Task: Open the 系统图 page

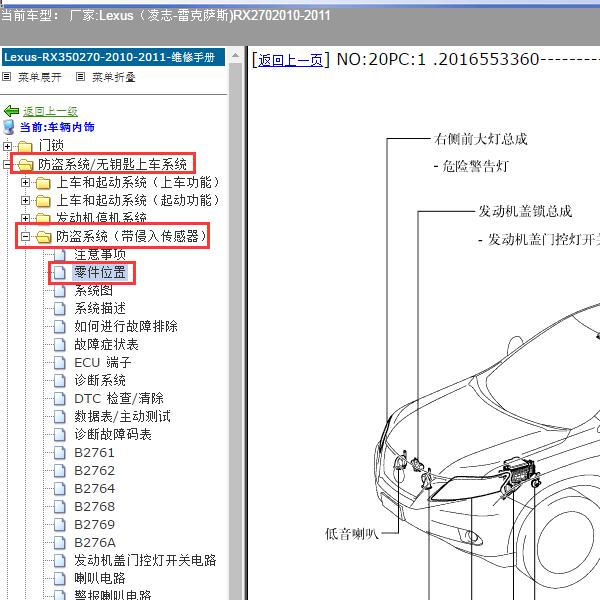Action: point(93,290)
